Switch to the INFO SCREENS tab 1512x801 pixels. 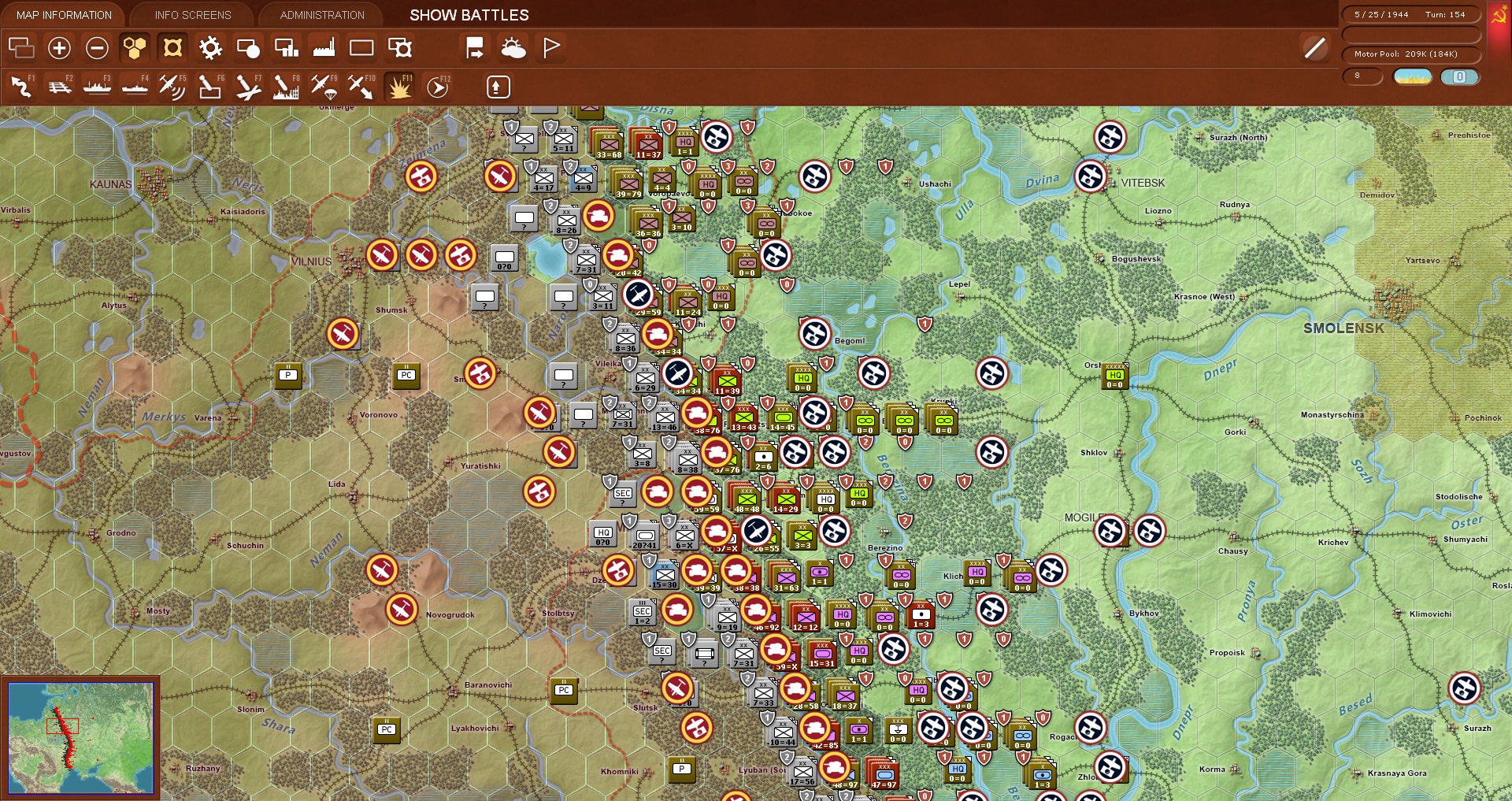click(193, 15)
